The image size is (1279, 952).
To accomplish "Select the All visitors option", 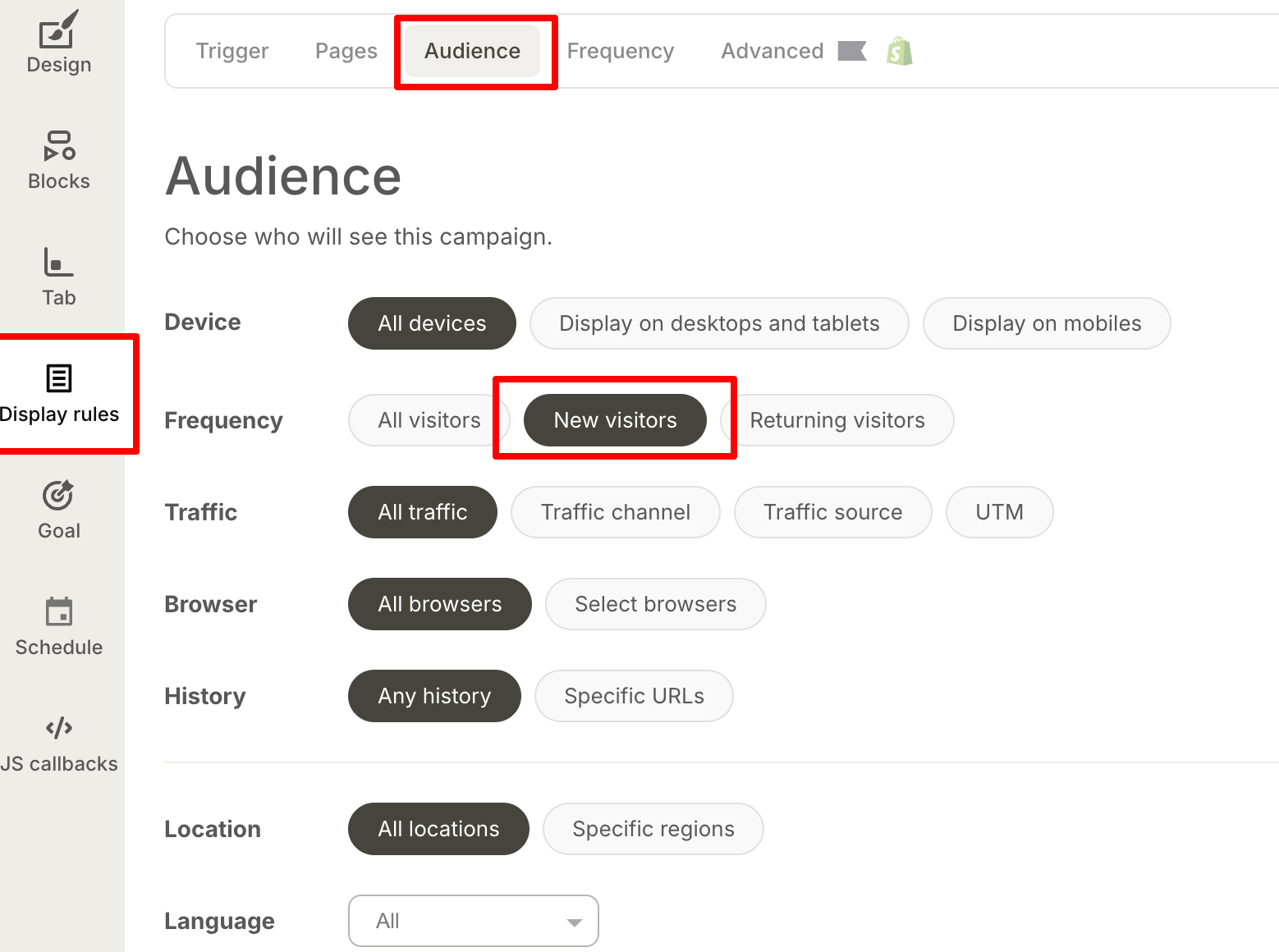I will click(x=429, y=420).
